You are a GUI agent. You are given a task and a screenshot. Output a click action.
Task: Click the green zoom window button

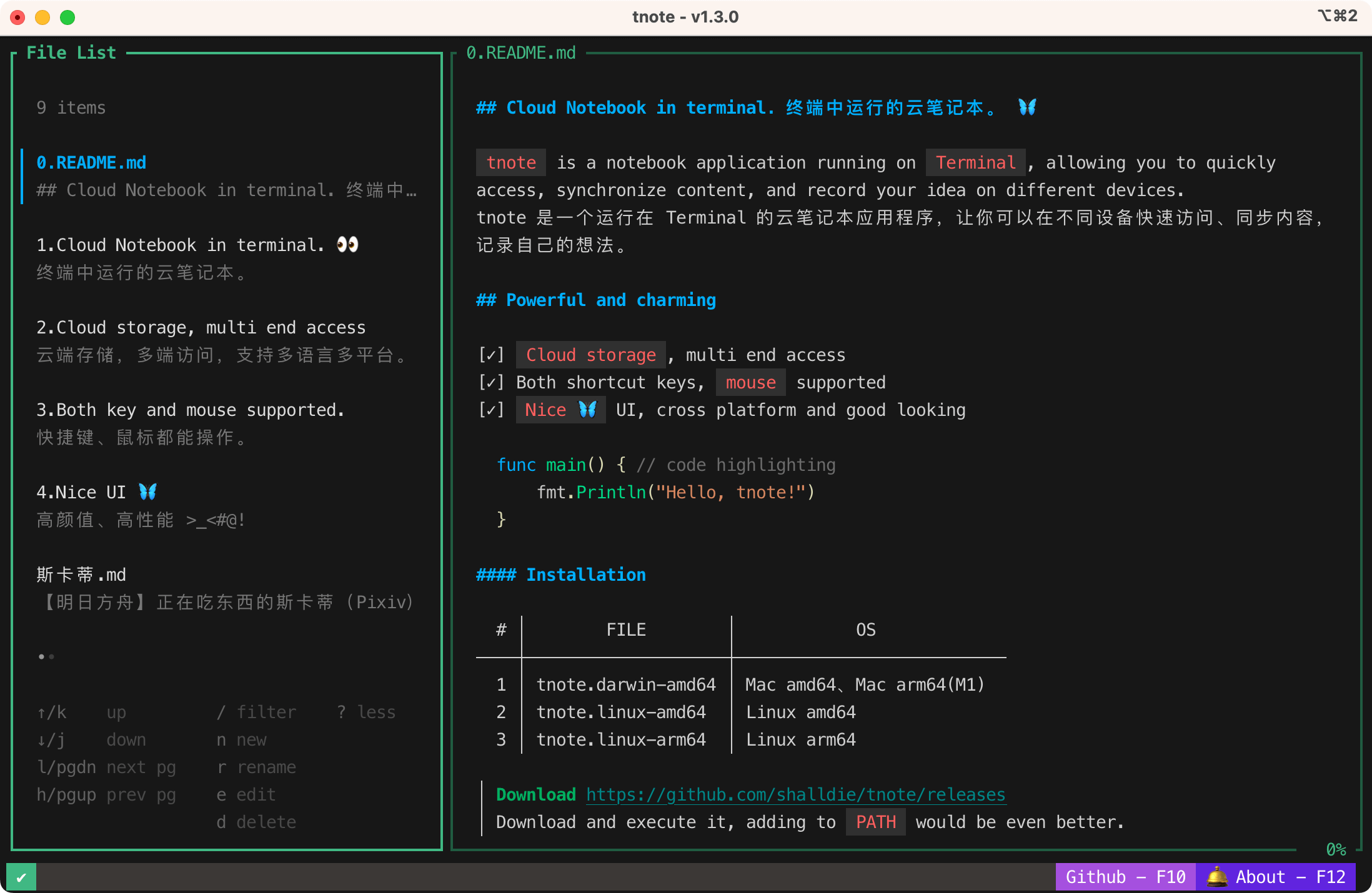click(x=67, y=17)
